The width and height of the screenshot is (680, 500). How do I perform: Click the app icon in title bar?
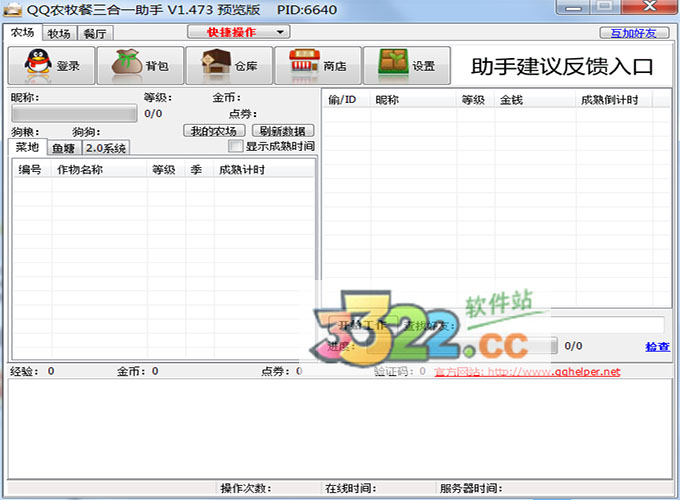pyautogui.click(x=15, y=10)
